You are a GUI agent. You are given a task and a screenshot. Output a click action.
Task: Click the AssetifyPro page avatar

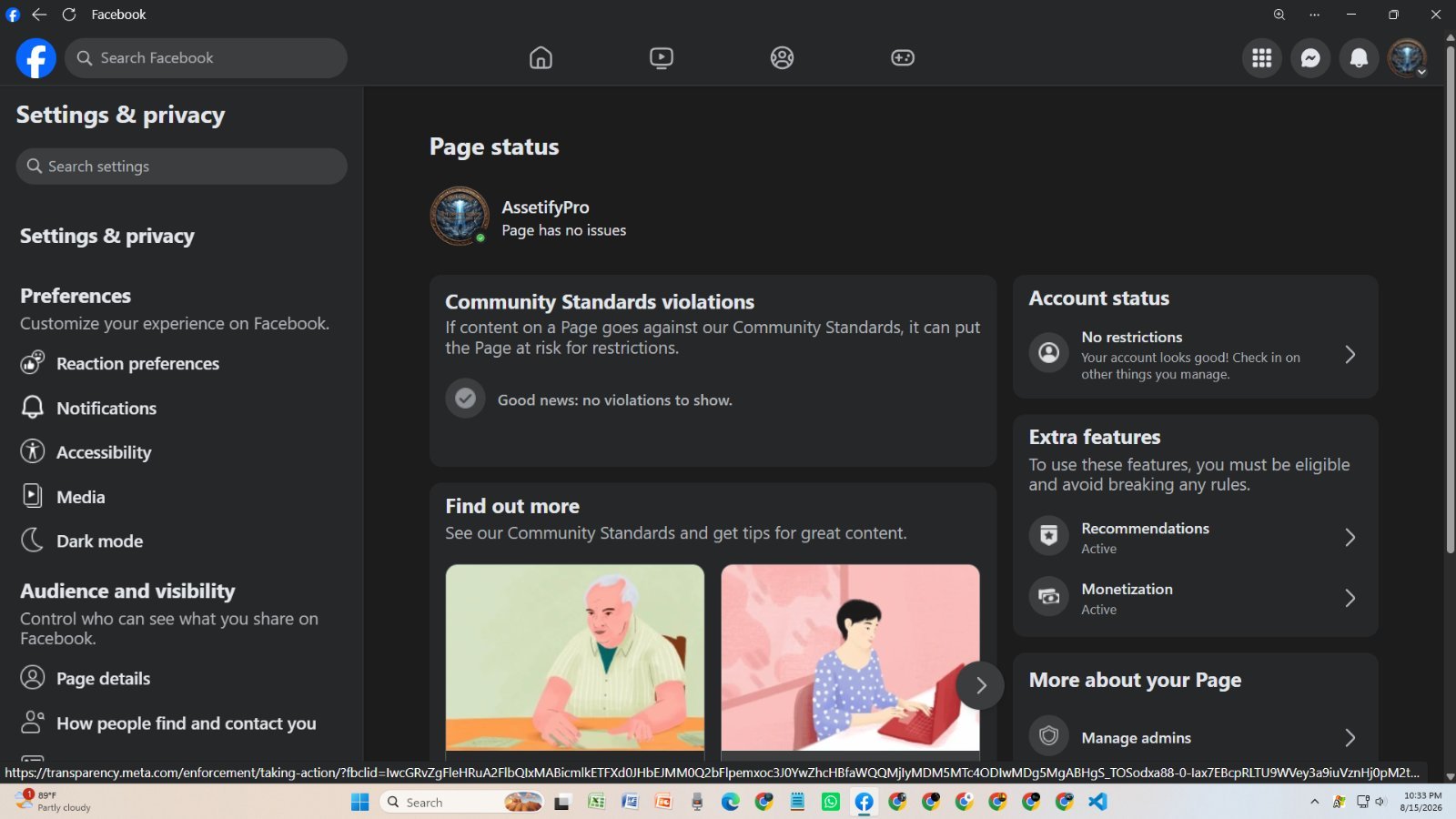pyautogui.click(x=460, y=217)
